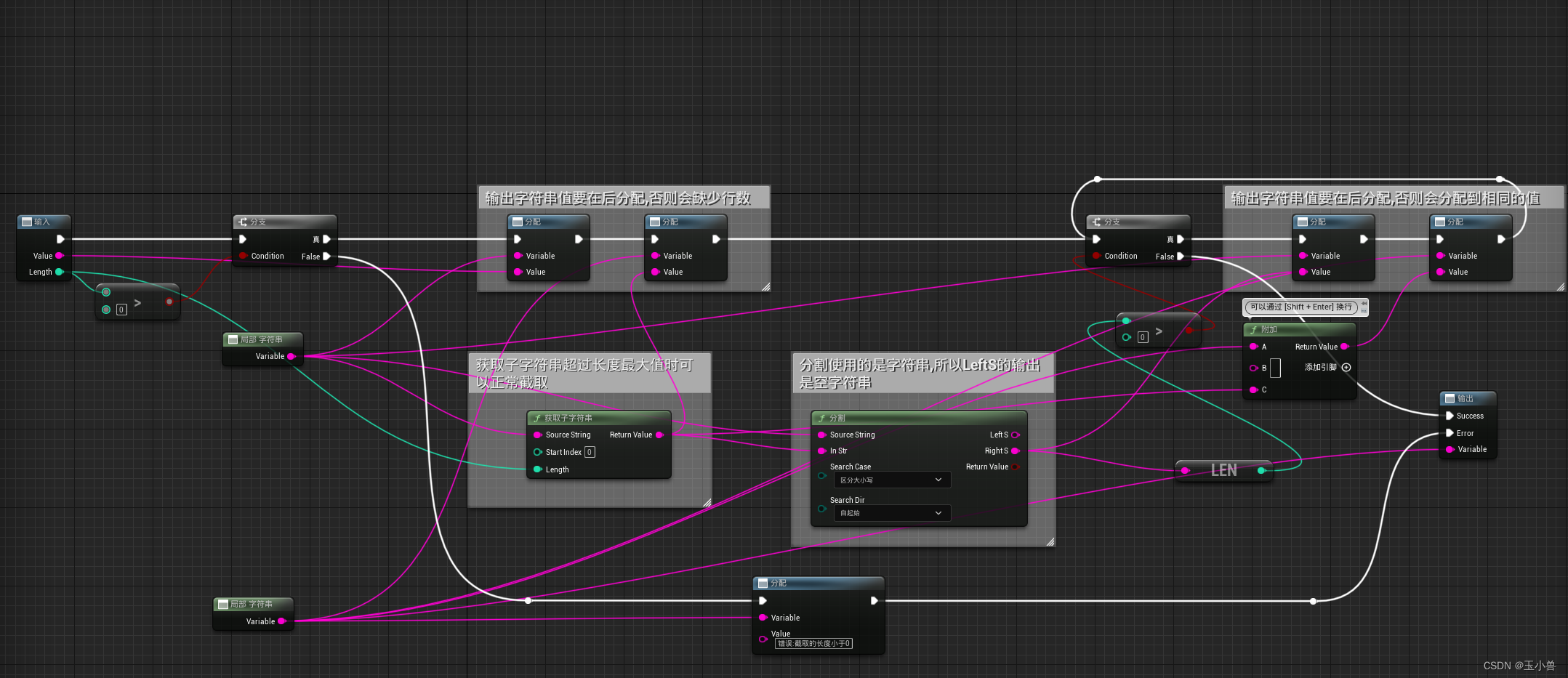Click the B text field on 附加 node
Screen dimensions: 1568x678
[x=1275, y=368]
